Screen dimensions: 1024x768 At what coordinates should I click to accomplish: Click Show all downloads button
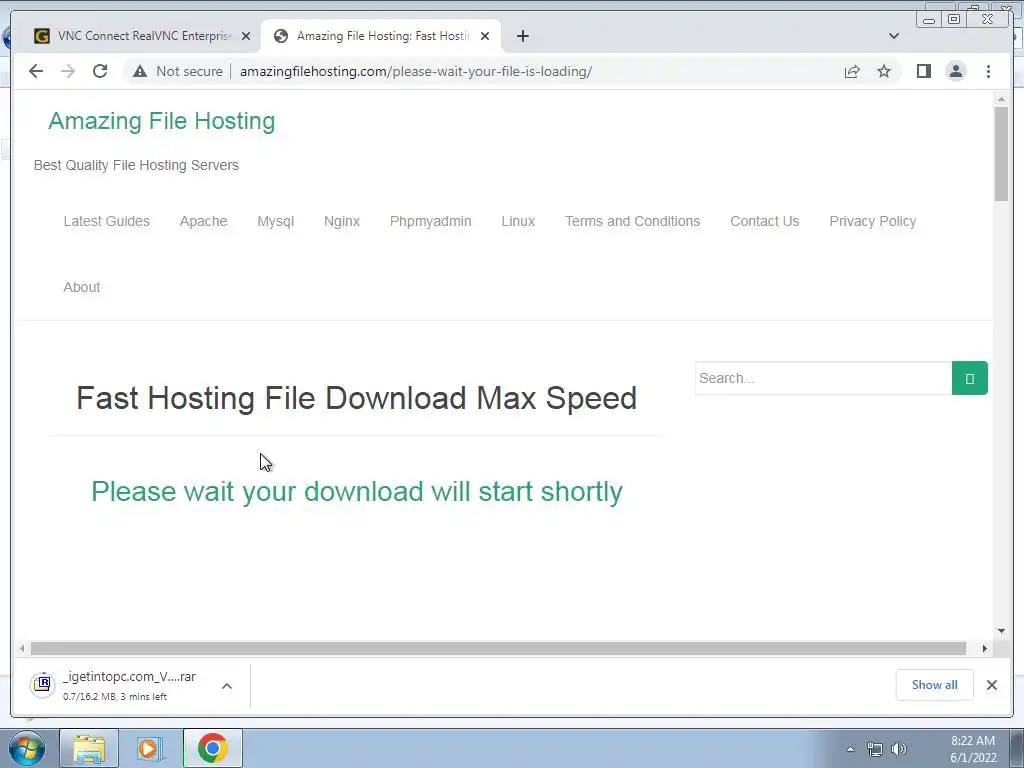[935, 684]
